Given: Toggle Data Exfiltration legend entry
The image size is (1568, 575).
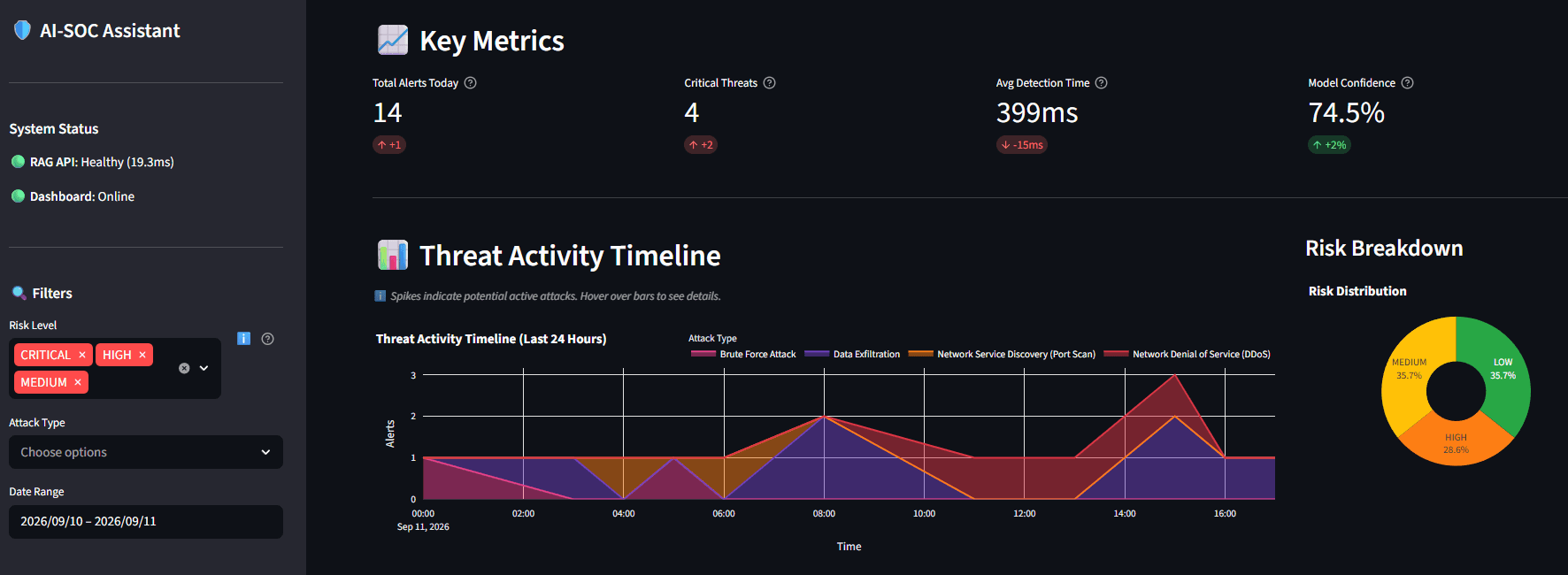Looking at the screenshot, I should [852, 354].
